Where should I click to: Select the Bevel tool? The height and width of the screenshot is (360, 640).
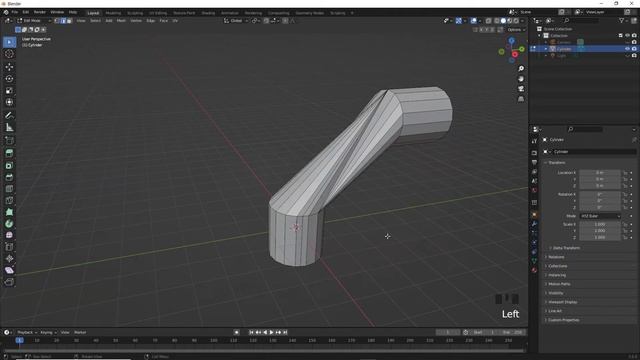[9, 177]
